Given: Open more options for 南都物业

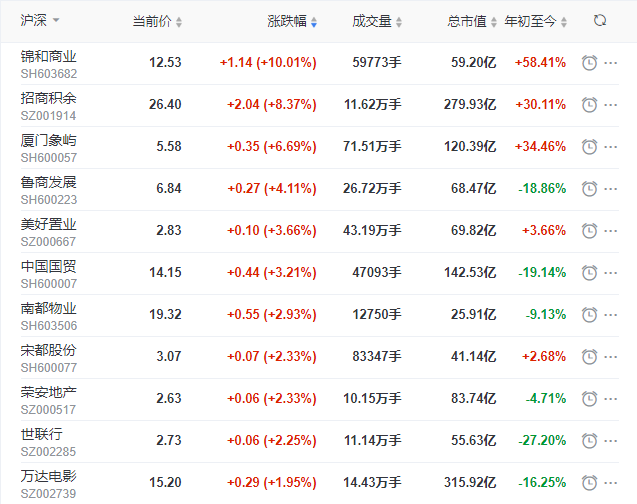Looking at the screenshot, I should [x=611, y=315].
